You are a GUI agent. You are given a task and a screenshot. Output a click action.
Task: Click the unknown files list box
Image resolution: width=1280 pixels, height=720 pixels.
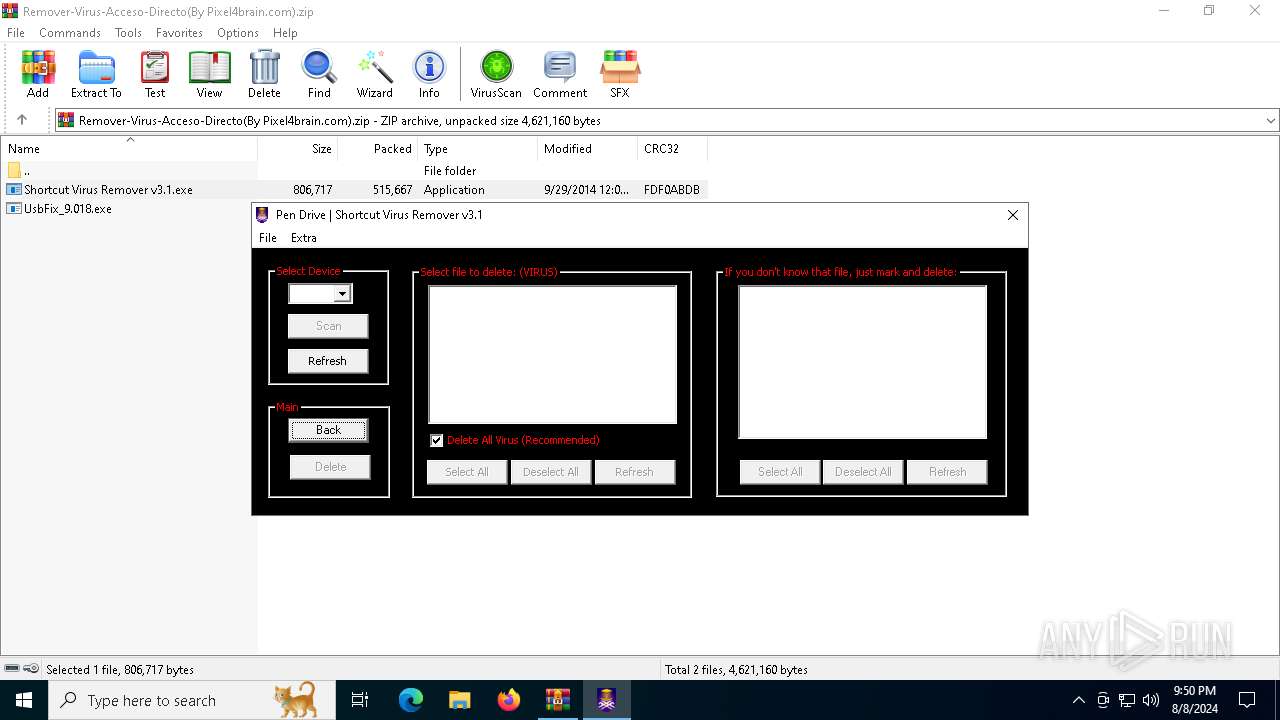coord(863,362)
